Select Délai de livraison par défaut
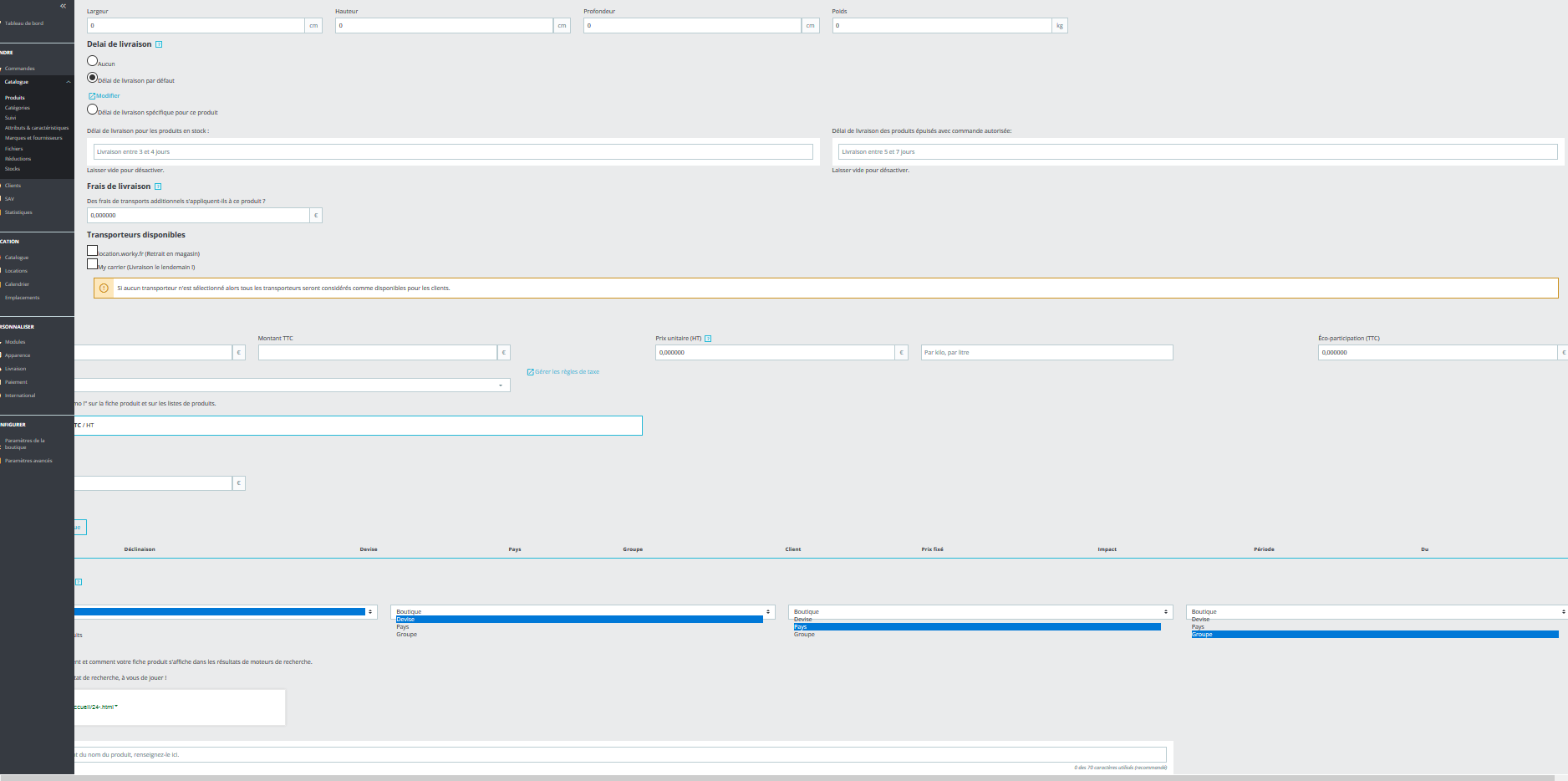 point(93,78)
